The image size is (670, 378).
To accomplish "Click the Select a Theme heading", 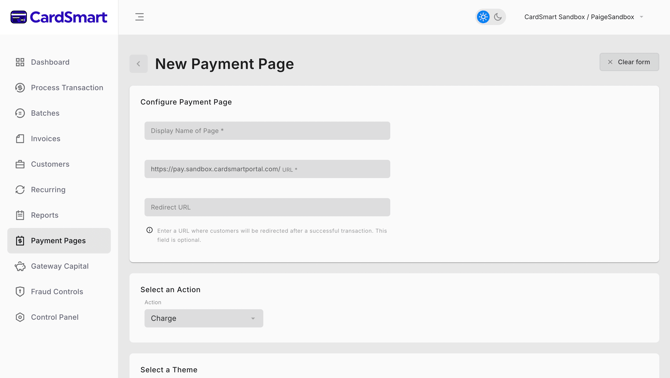I will (169, 370).
